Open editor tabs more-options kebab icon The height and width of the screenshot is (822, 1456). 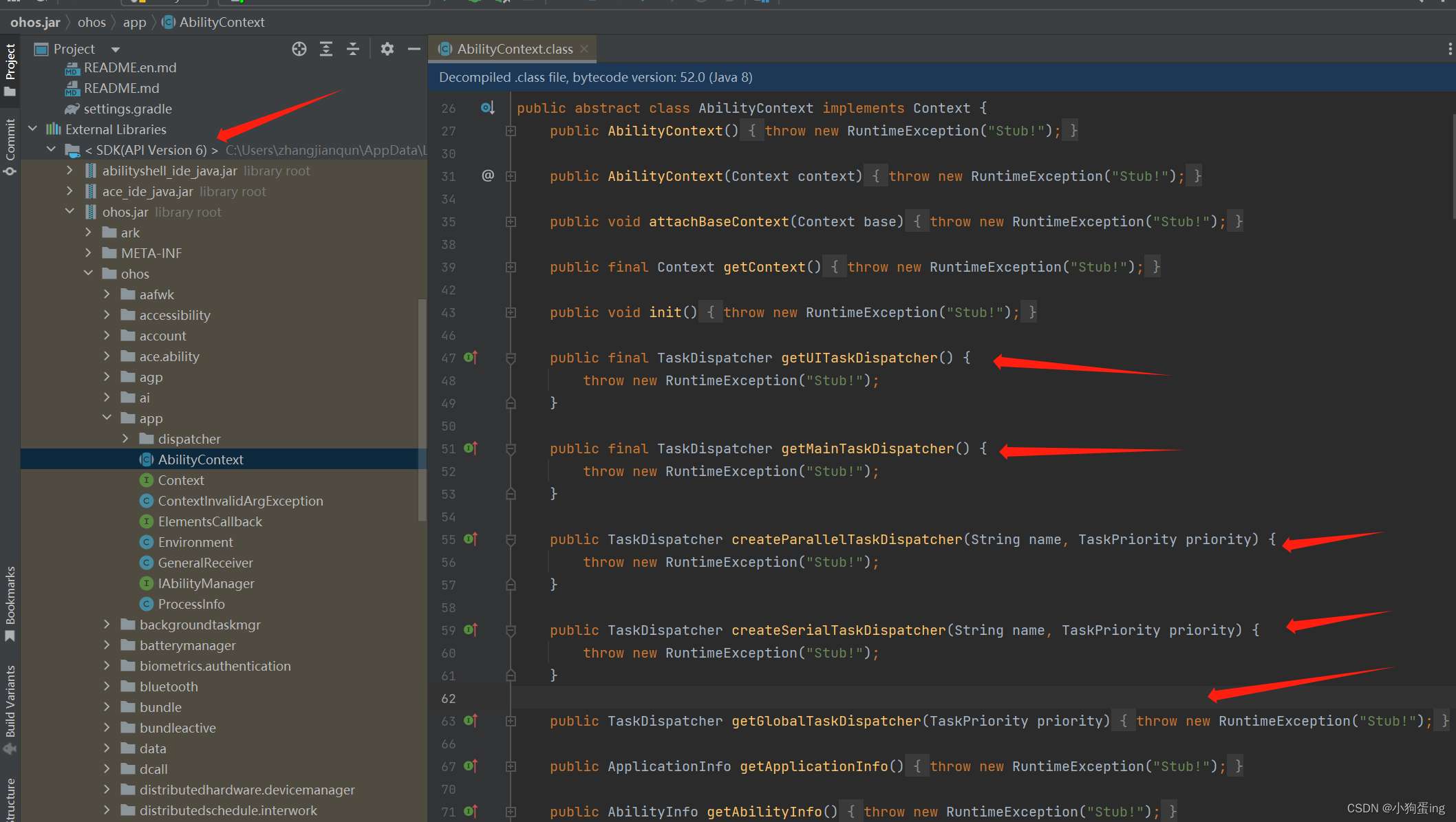pos(1449,49)
